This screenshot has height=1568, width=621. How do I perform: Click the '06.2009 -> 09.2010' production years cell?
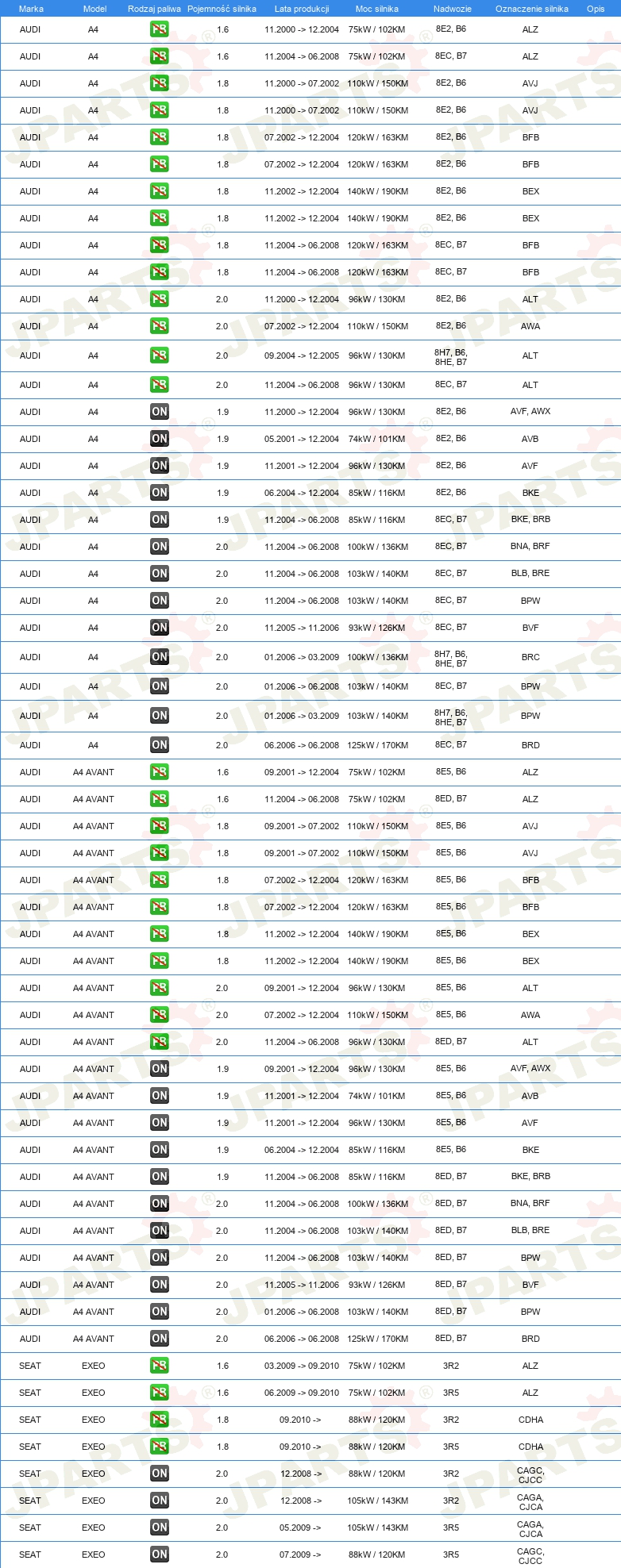pyautogui.click(x=302, y=1393)
